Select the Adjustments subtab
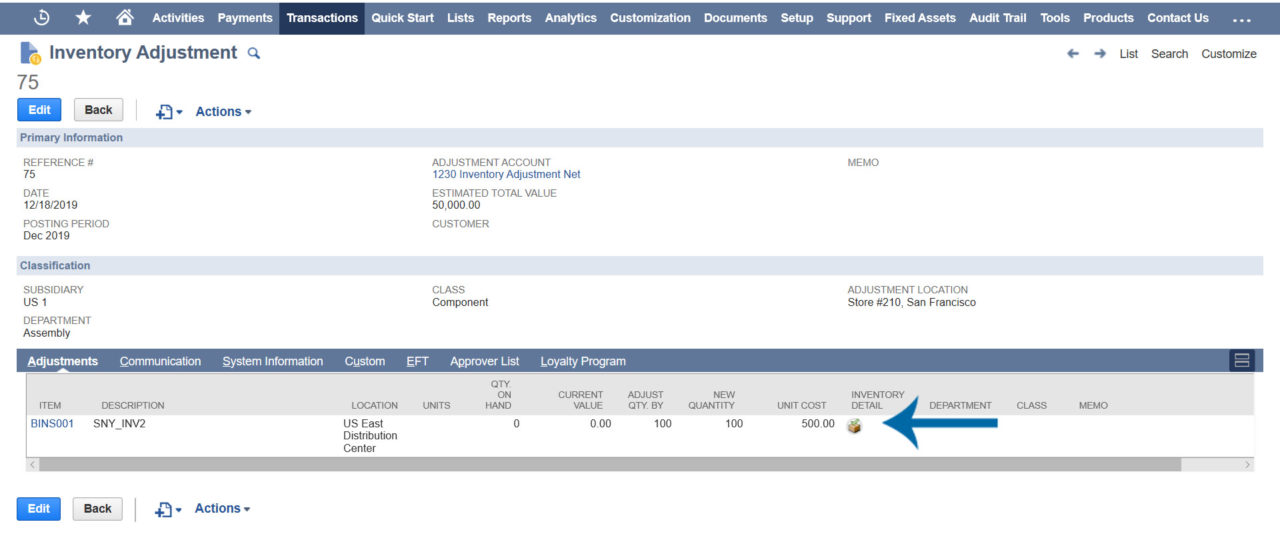 coord(63,361)
